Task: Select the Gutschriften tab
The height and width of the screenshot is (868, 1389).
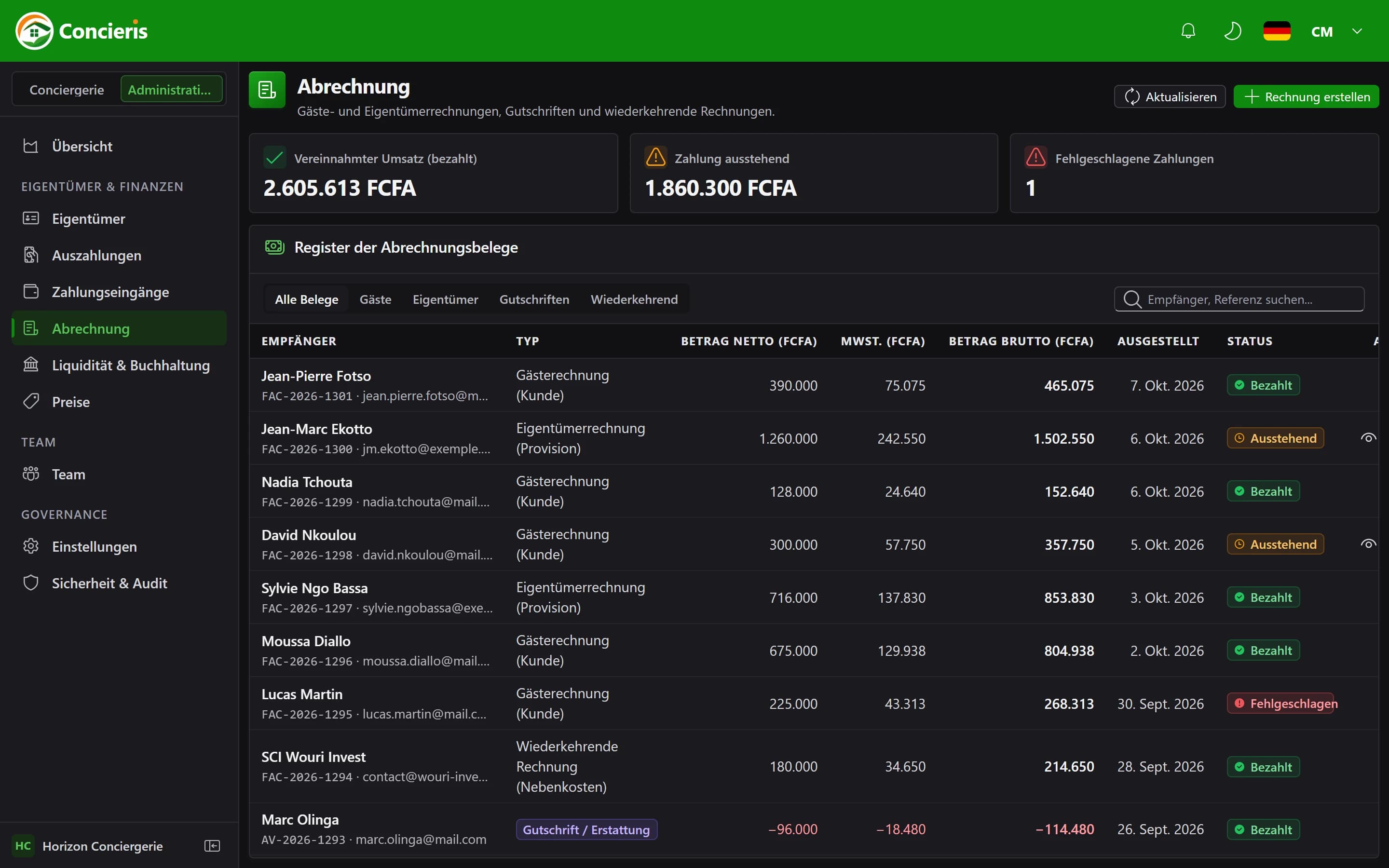Action: point(534,299)
